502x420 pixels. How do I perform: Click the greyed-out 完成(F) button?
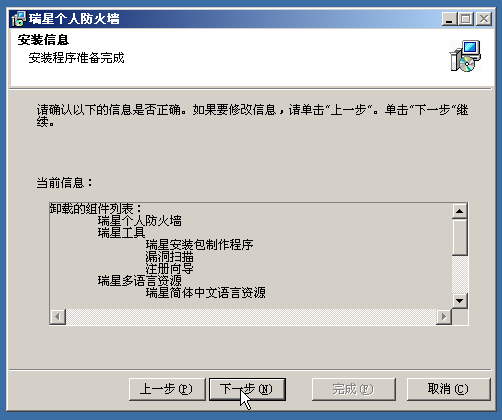pyautogui.click(x=354, y=389)
